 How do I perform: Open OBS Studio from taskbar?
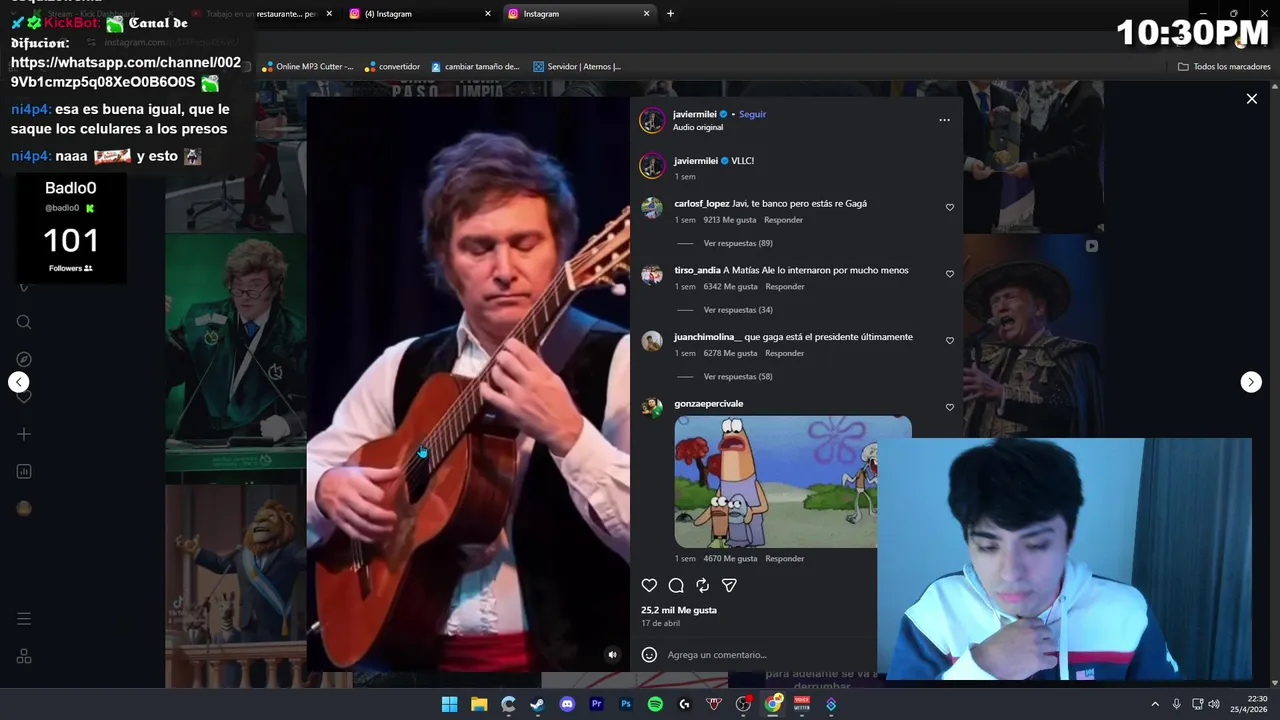[743, 704]
